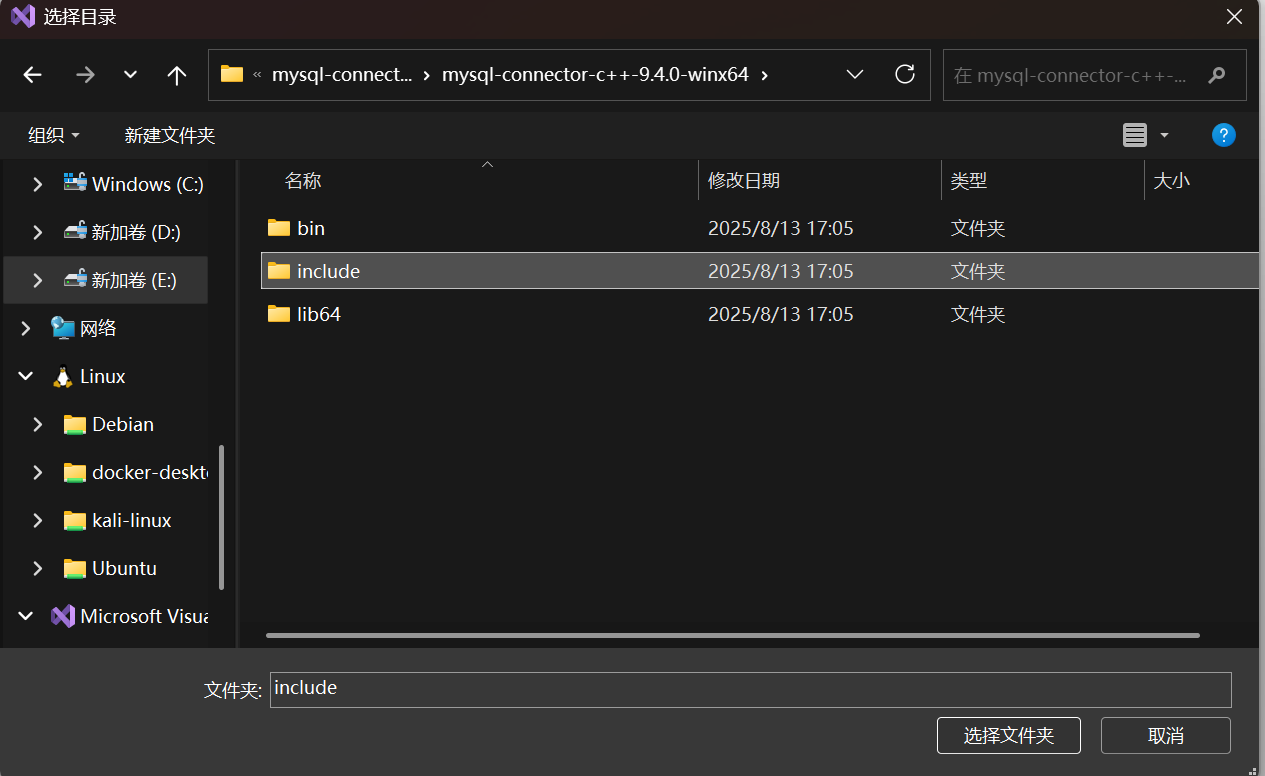Select 网络 in navigation pane
The image size is (1265, 776).
pyautogui.click(x=98, y=328)
